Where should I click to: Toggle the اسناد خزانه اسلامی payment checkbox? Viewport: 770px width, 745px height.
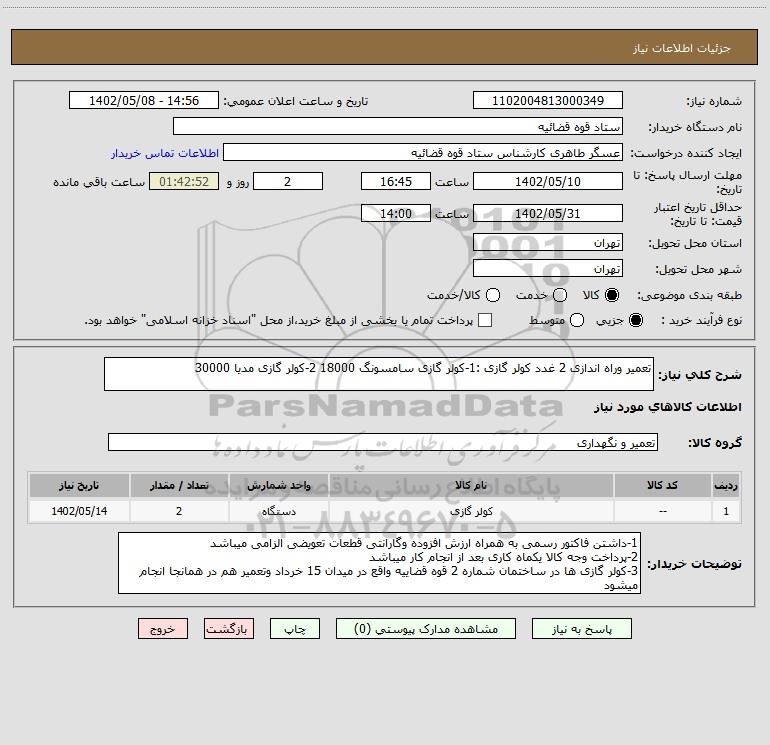click(485, 320)
